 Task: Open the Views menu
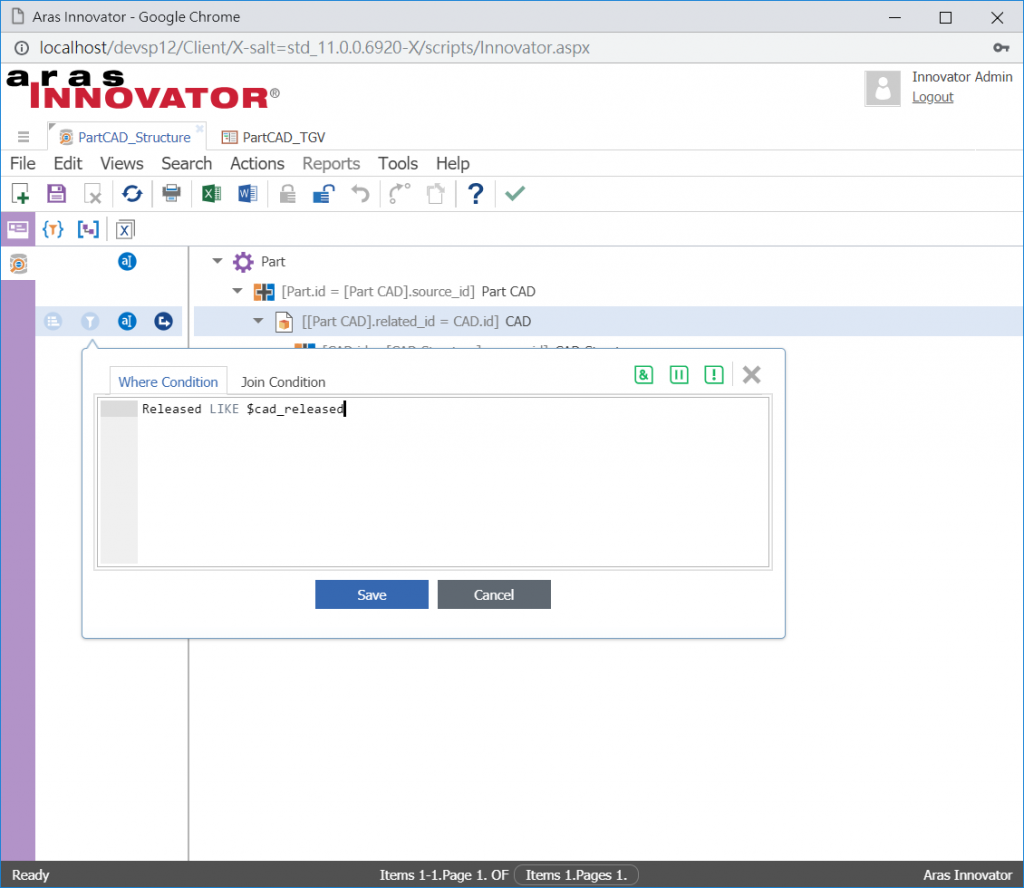click(121, 163)
